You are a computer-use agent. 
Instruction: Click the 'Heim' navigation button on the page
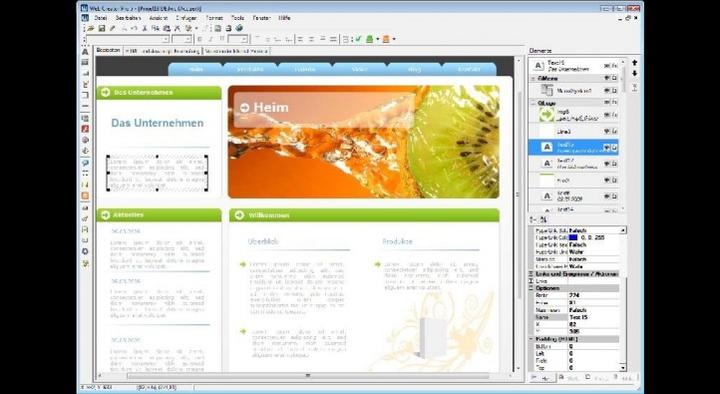(x=196, y=69)
